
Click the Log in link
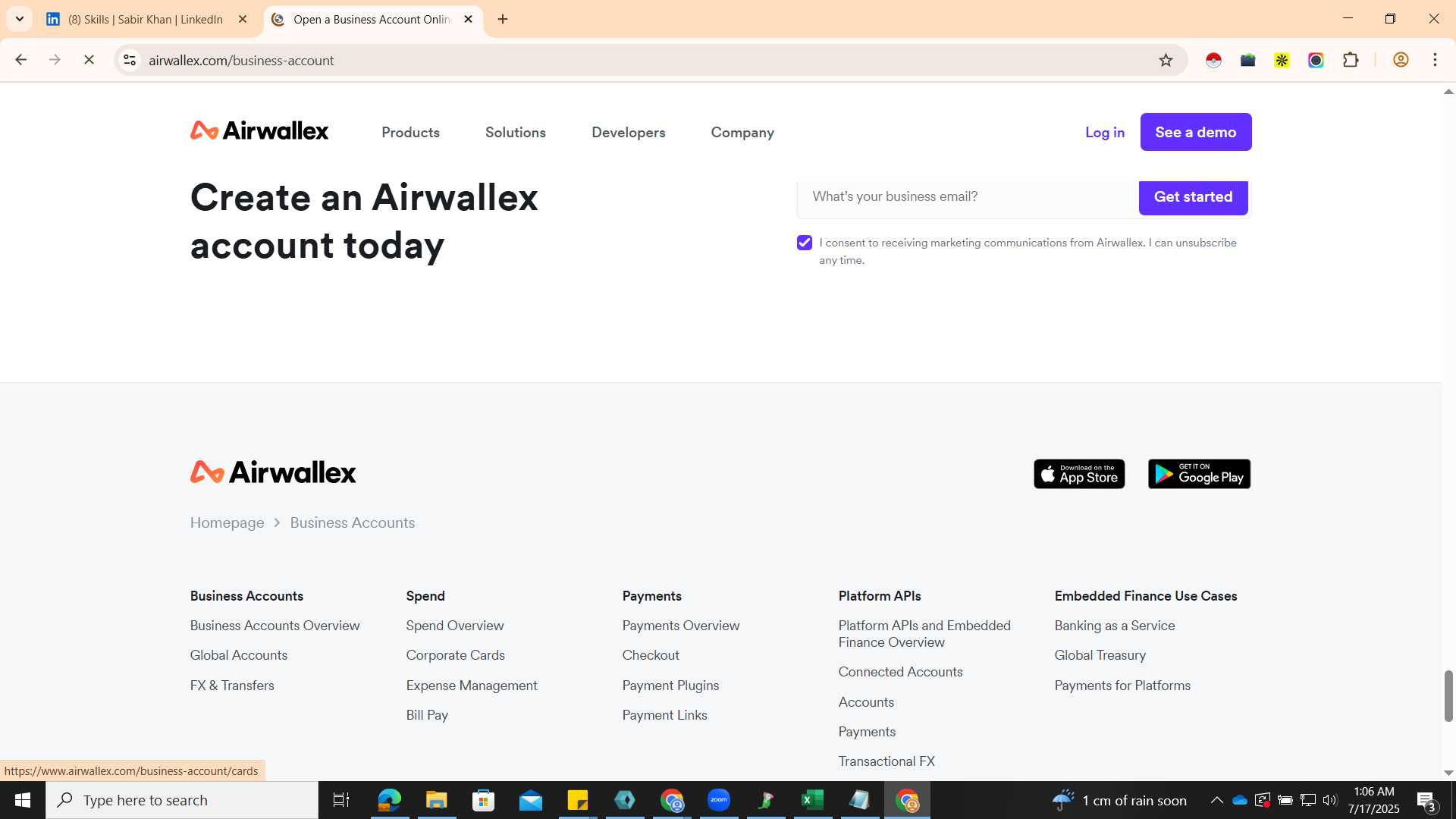[1105, 132]
